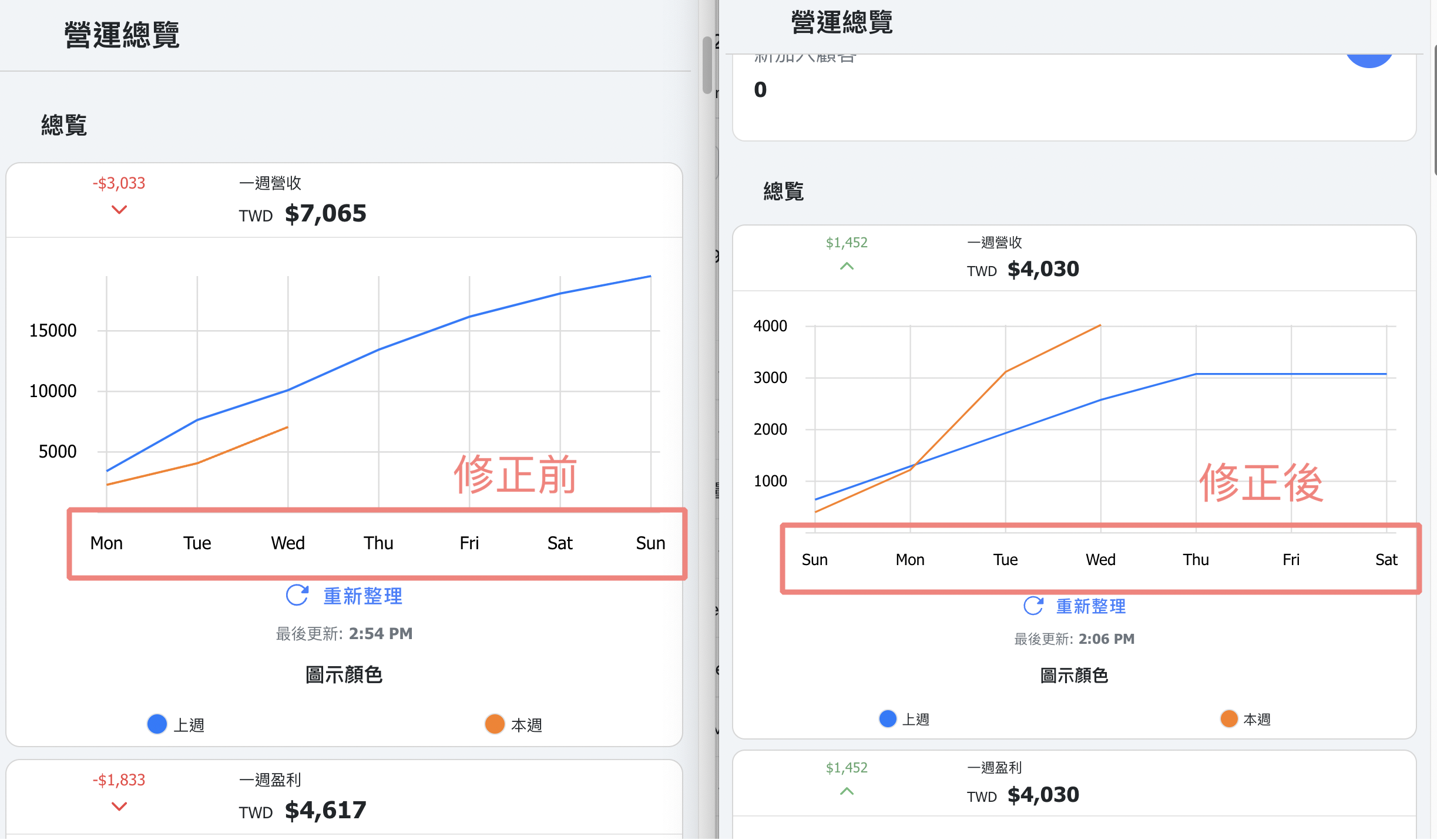
Task: Click left 重新整理 refresh link
Action: [x=362, y=596]
